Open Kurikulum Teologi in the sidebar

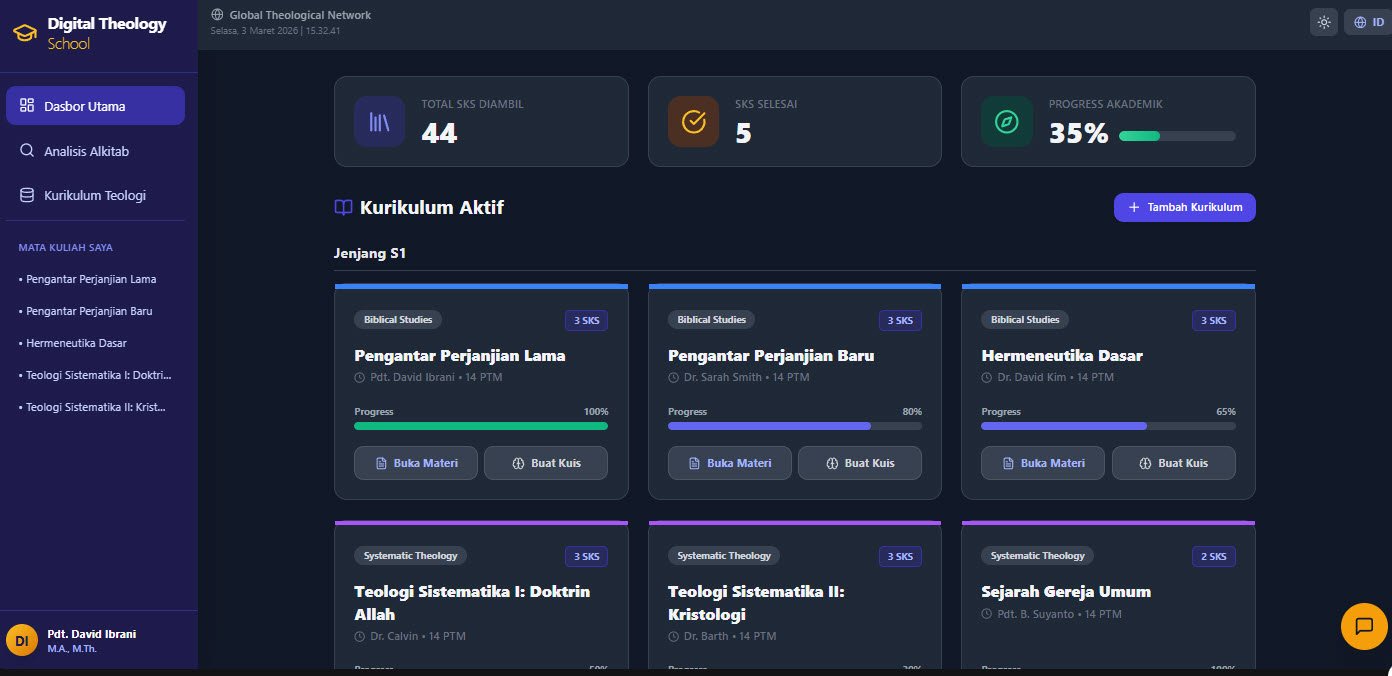(95, 195)
